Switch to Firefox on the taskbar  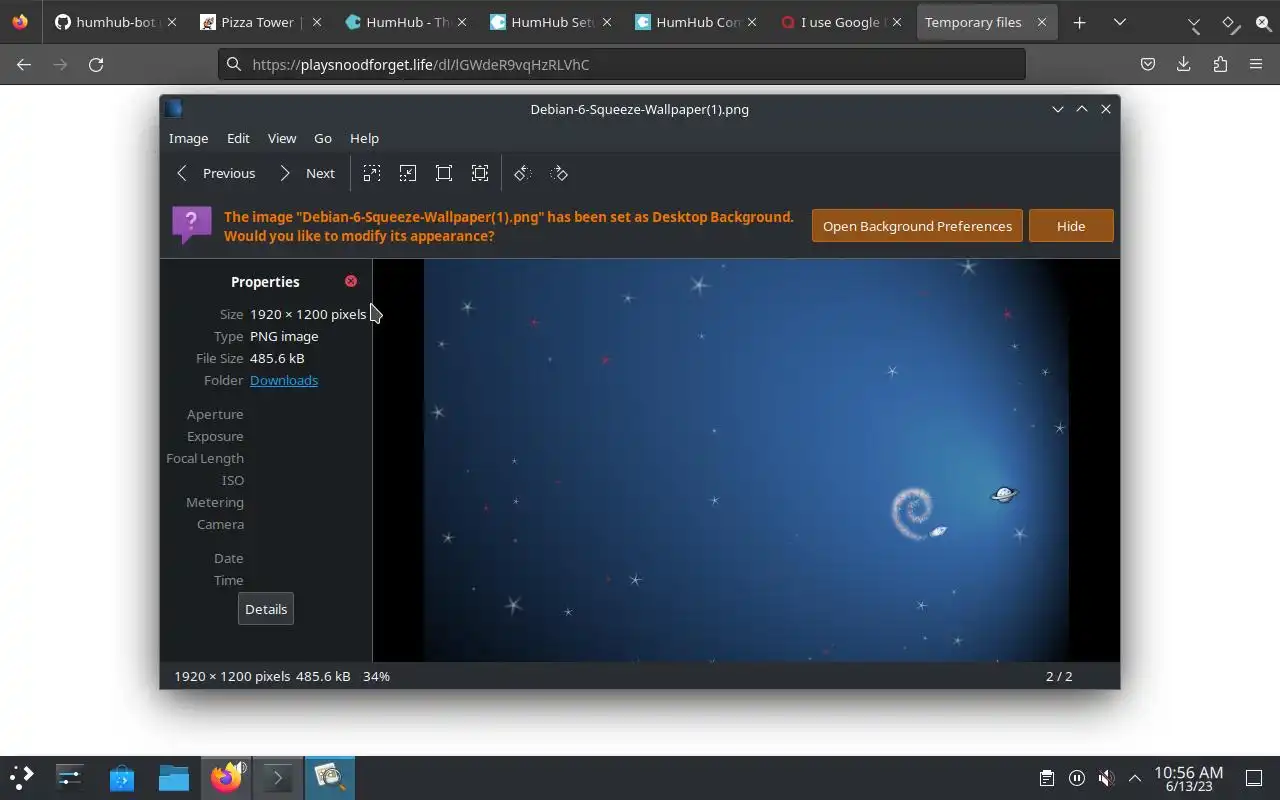tap(227, 777)
